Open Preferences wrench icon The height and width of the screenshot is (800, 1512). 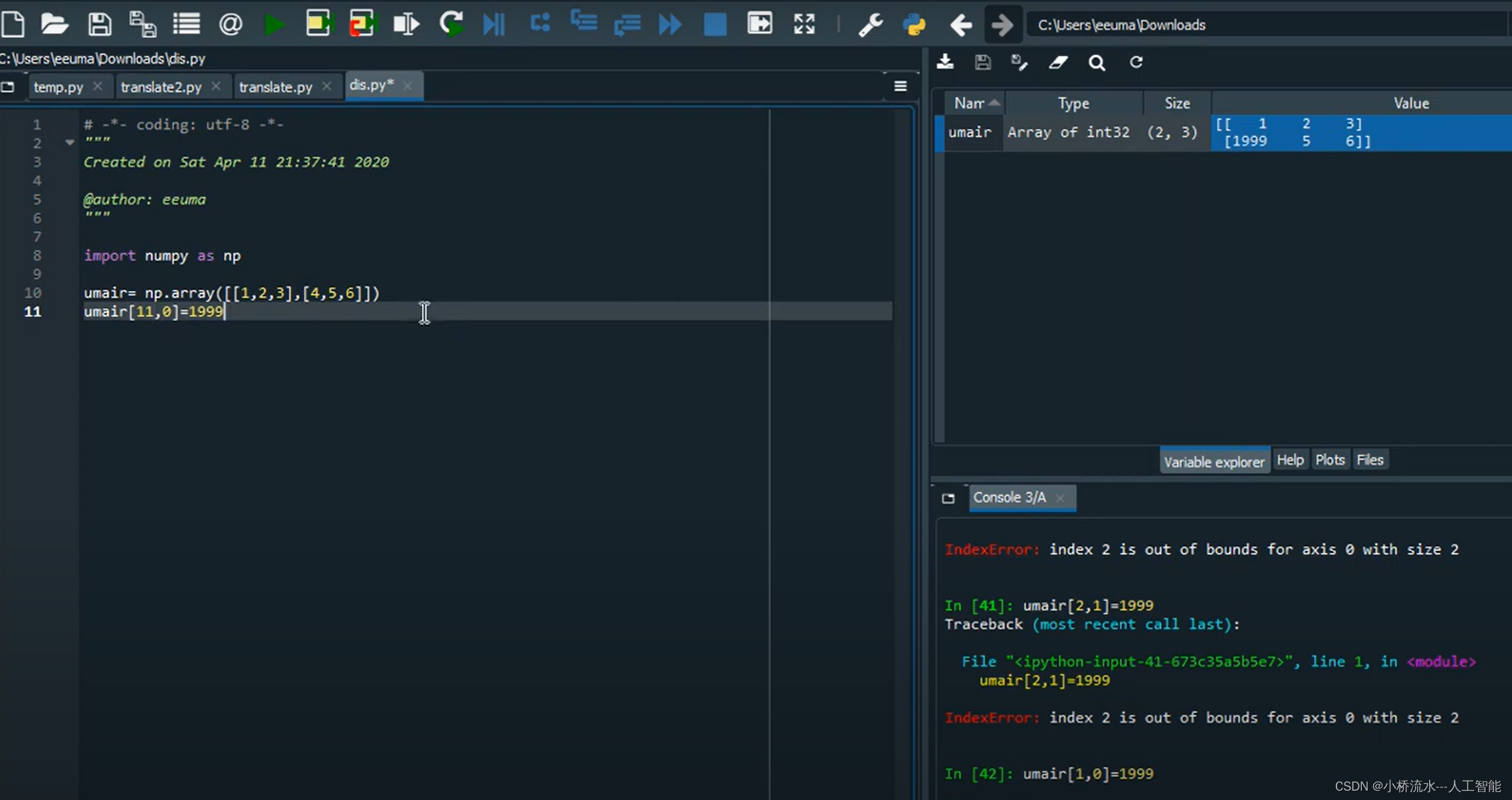tap(870, 25)
